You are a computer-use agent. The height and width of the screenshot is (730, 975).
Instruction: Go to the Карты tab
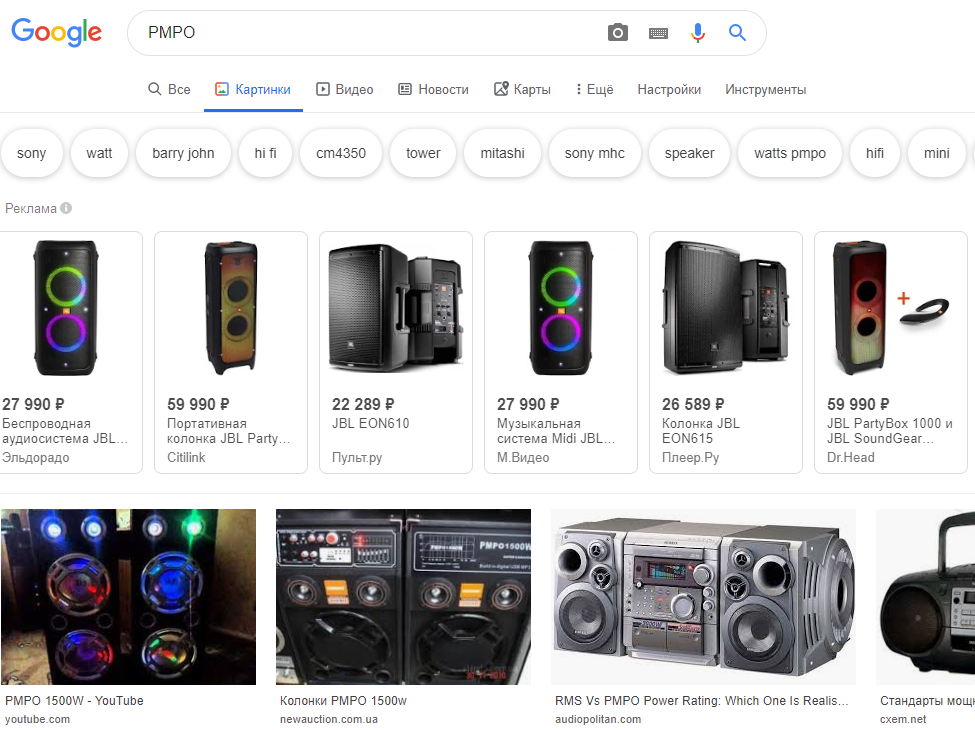pos(522,90)
